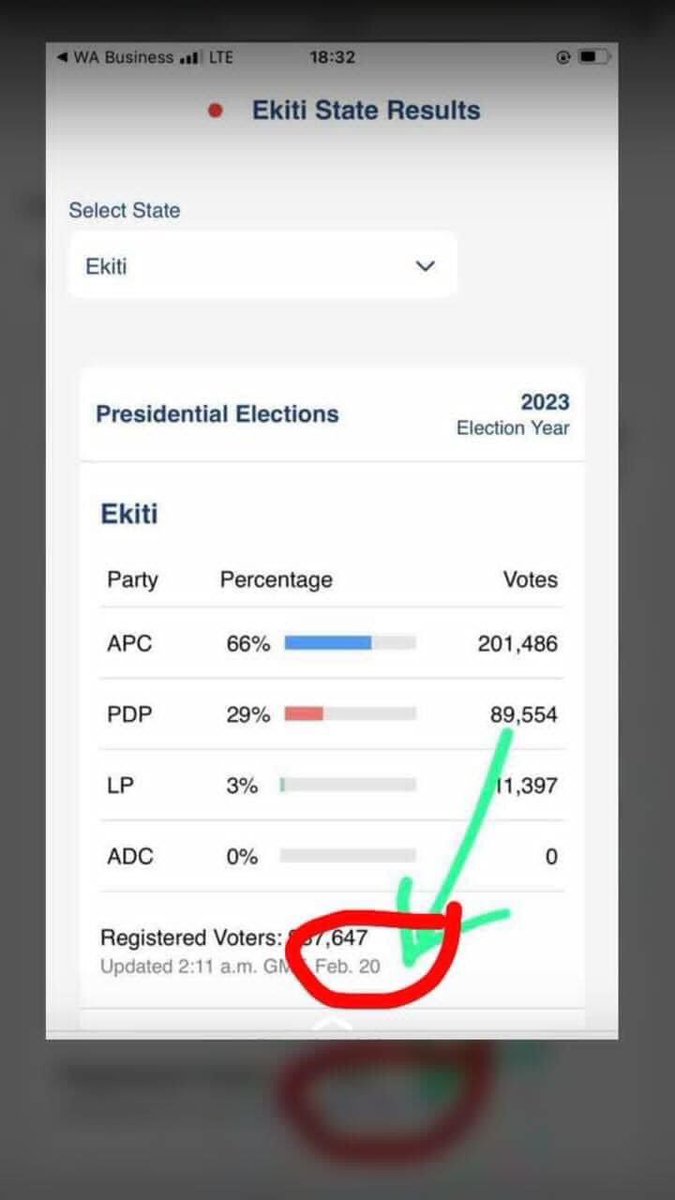Tap the 18:32 clock in status bar
Viewport: 675px width, 1200px height.
[x=332, y=58]
